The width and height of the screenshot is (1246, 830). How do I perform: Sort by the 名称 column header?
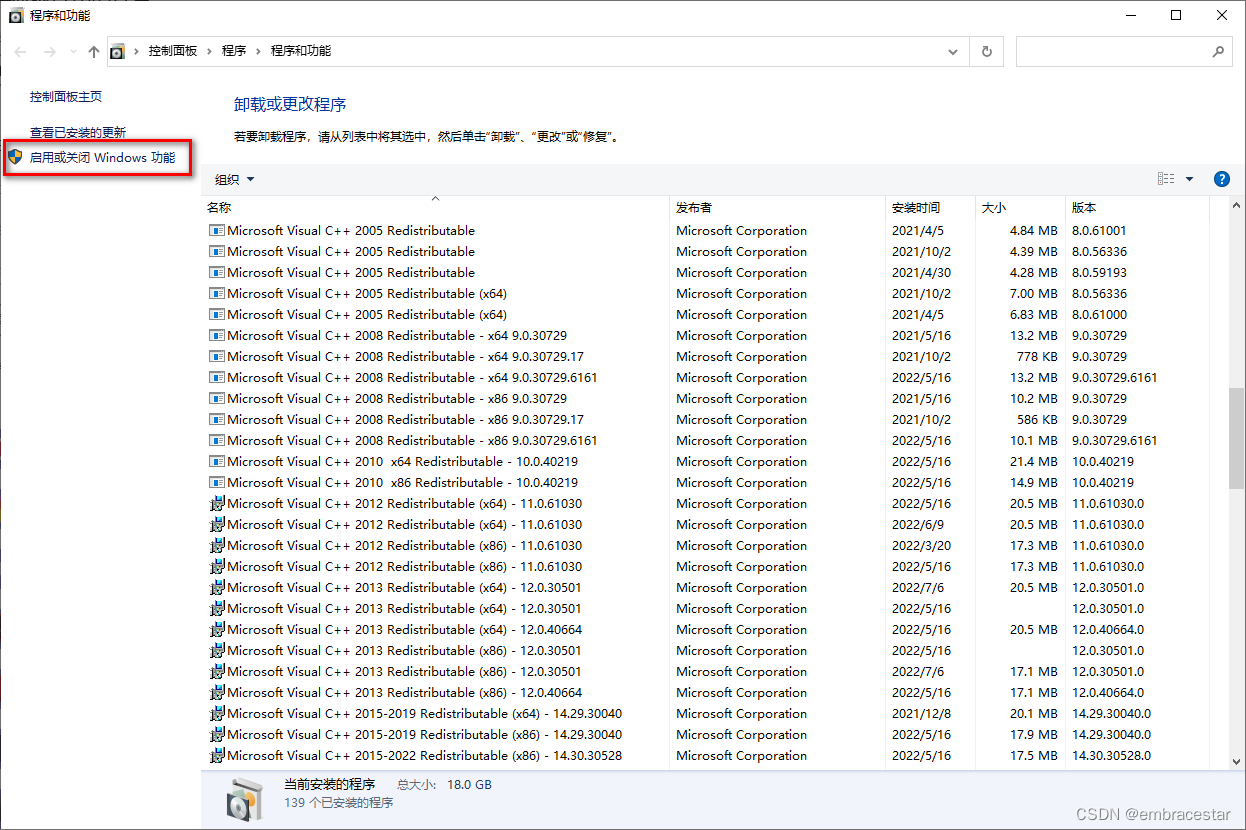click(x=435, y=207)
